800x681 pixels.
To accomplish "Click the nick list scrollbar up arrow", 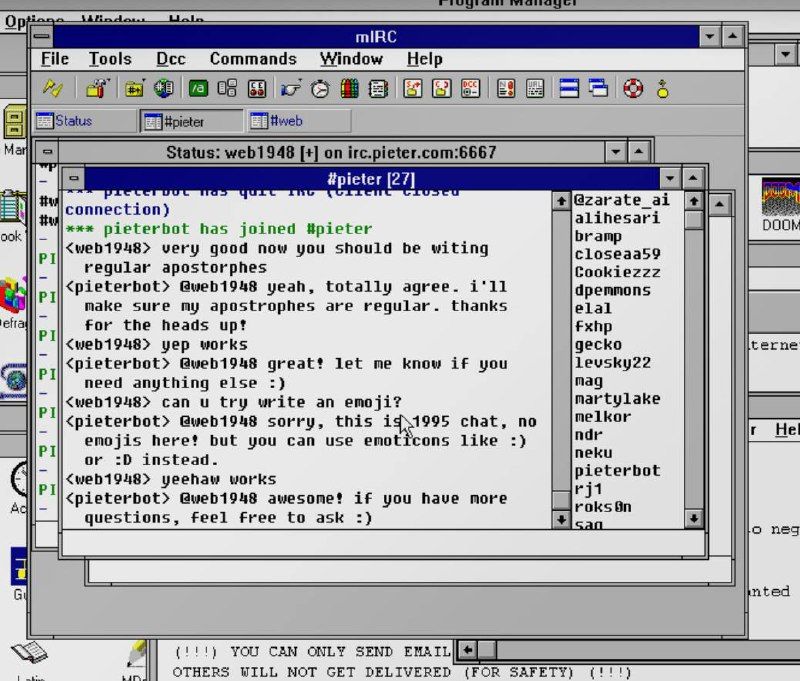I will coord(694,201).
